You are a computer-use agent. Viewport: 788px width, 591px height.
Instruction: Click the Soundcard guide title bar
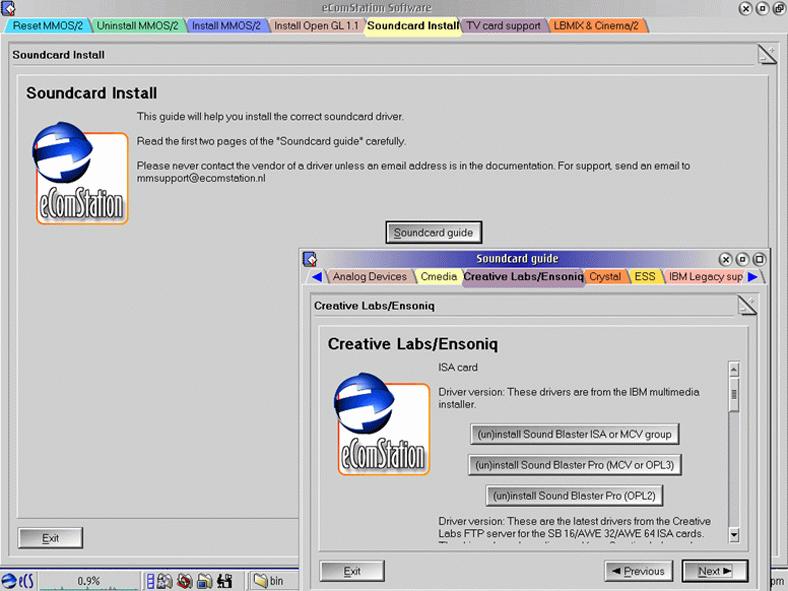click(517, 259)
